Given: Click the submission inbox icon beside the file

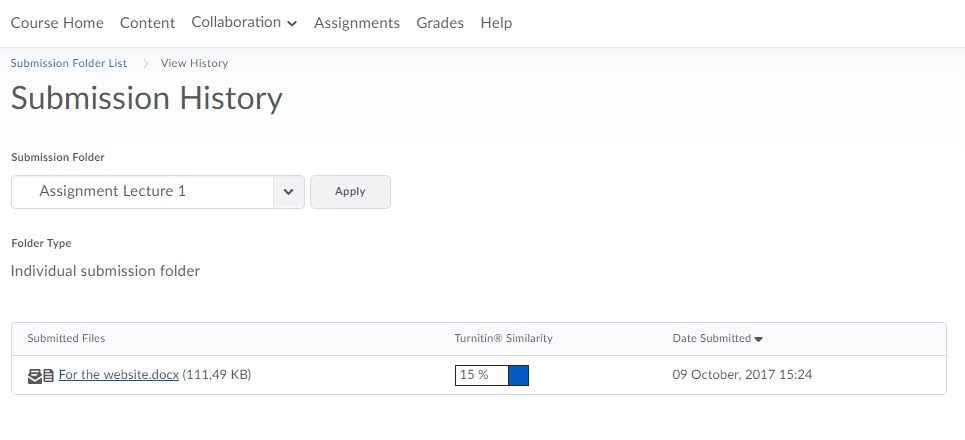Looking at the screenshot, I should pyautogui.click(x=34, y=376).
